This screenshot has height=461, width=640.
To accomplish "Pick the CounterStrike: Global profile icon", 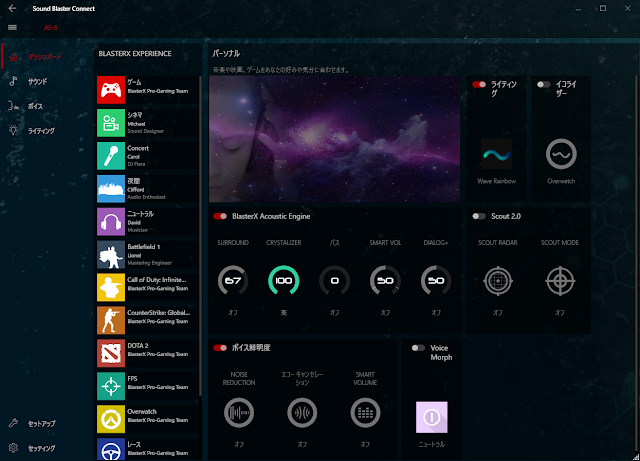I will (x=111, y=321).
